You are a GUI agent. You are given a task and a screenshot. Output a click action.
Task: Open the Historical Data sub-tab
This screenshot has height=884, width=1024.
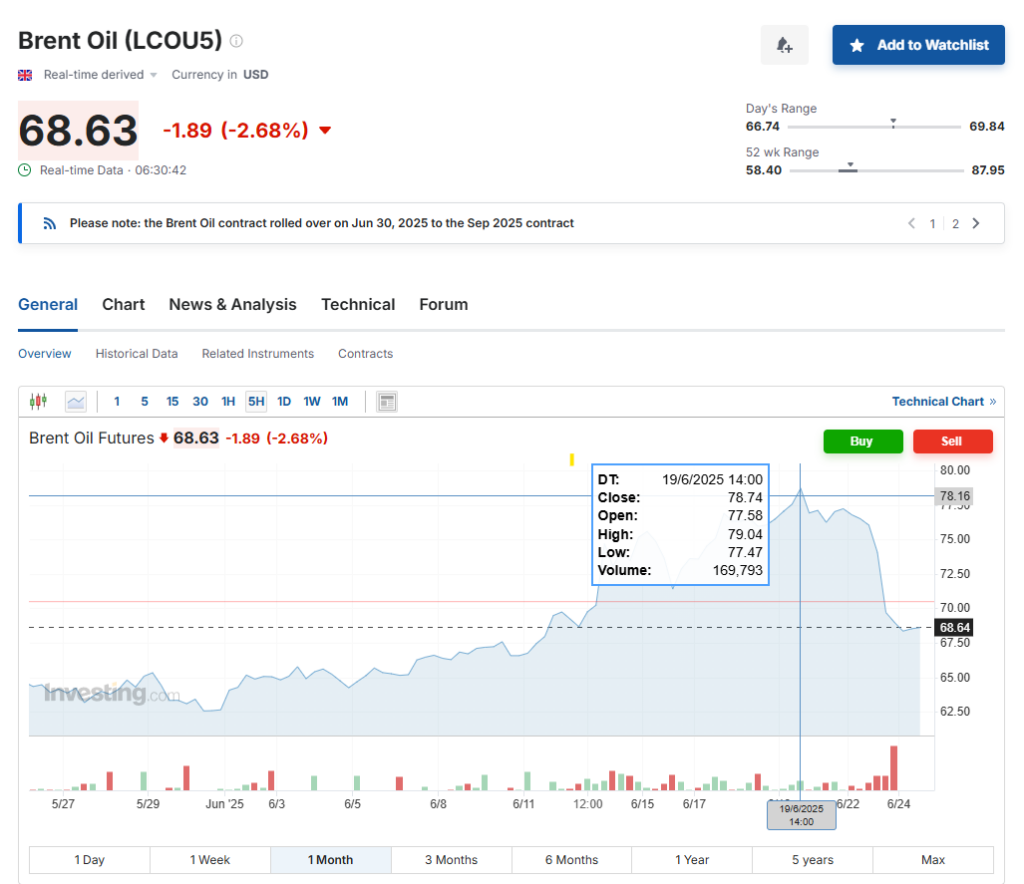136,353
